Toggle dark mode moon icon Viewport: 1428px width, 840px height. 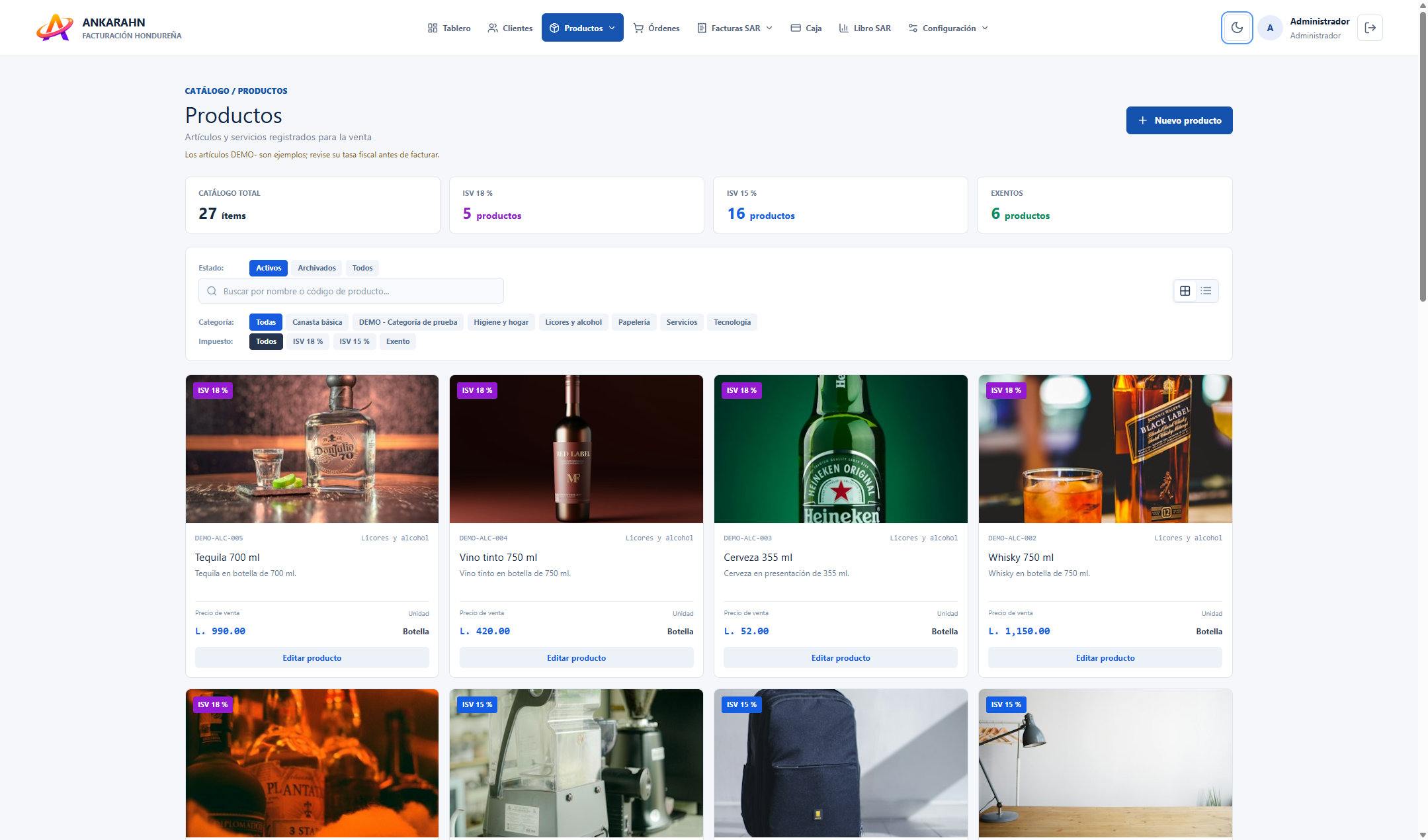1236,28
